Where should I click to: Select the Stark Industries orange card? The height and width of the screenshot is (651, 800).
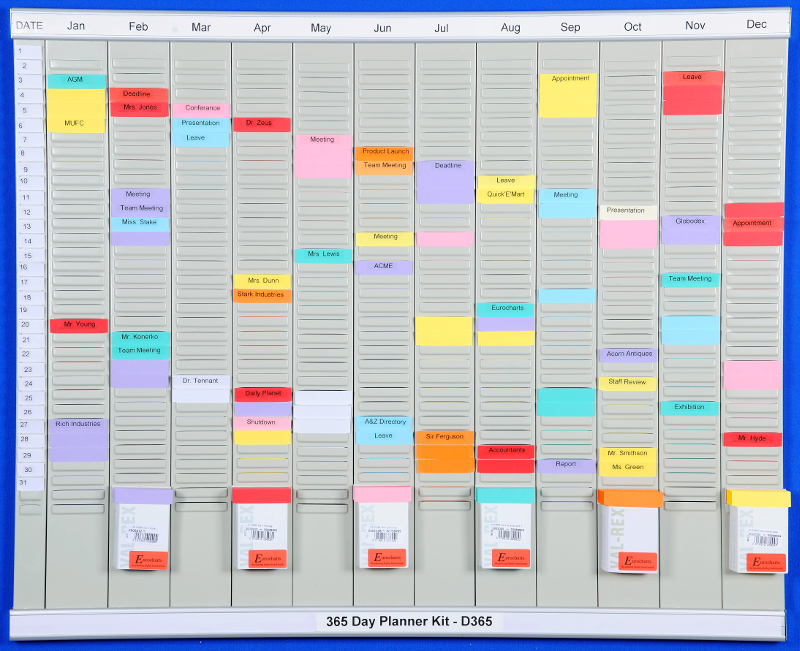(x=262, y=295)
